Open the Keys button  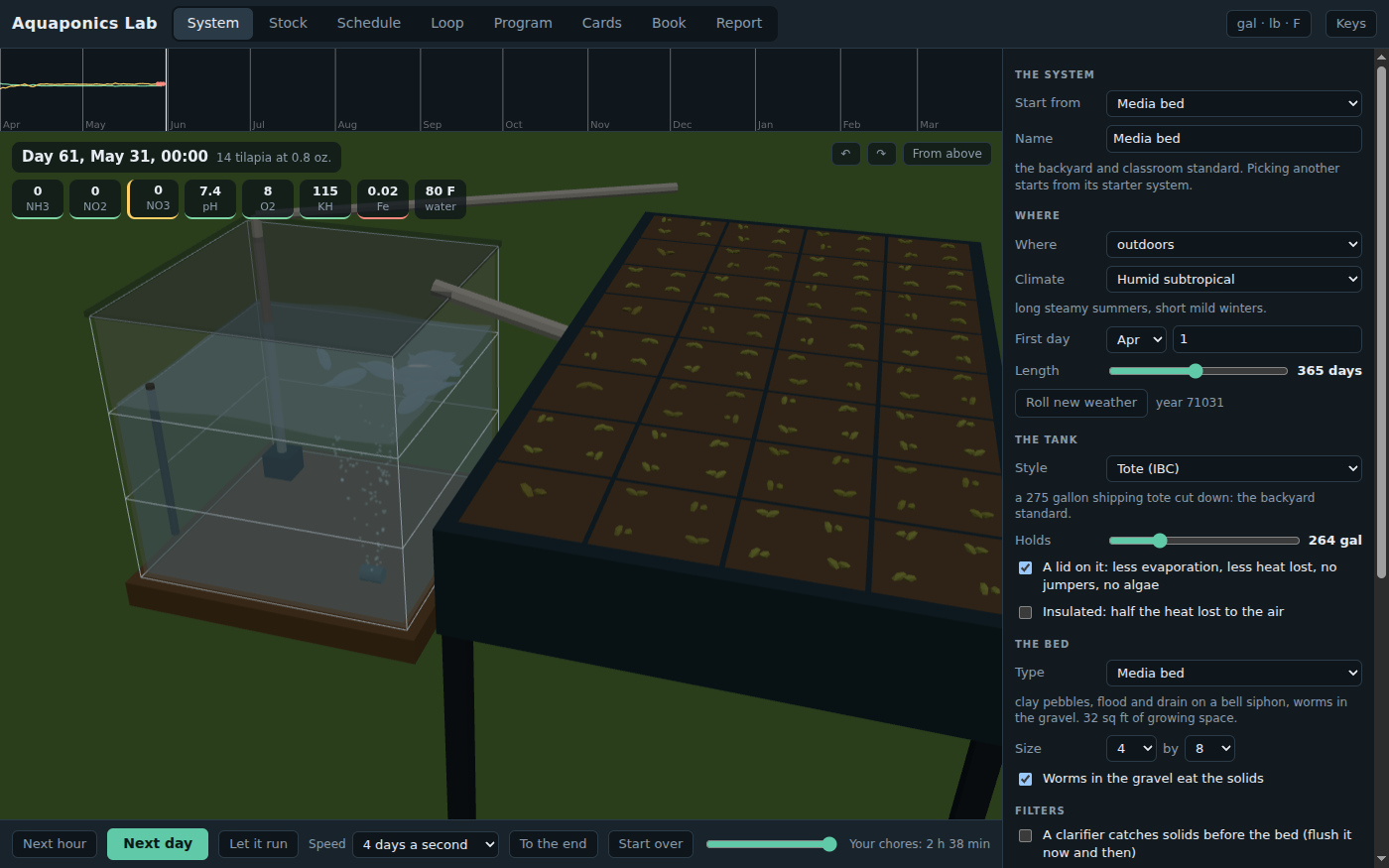[1351, 24]
